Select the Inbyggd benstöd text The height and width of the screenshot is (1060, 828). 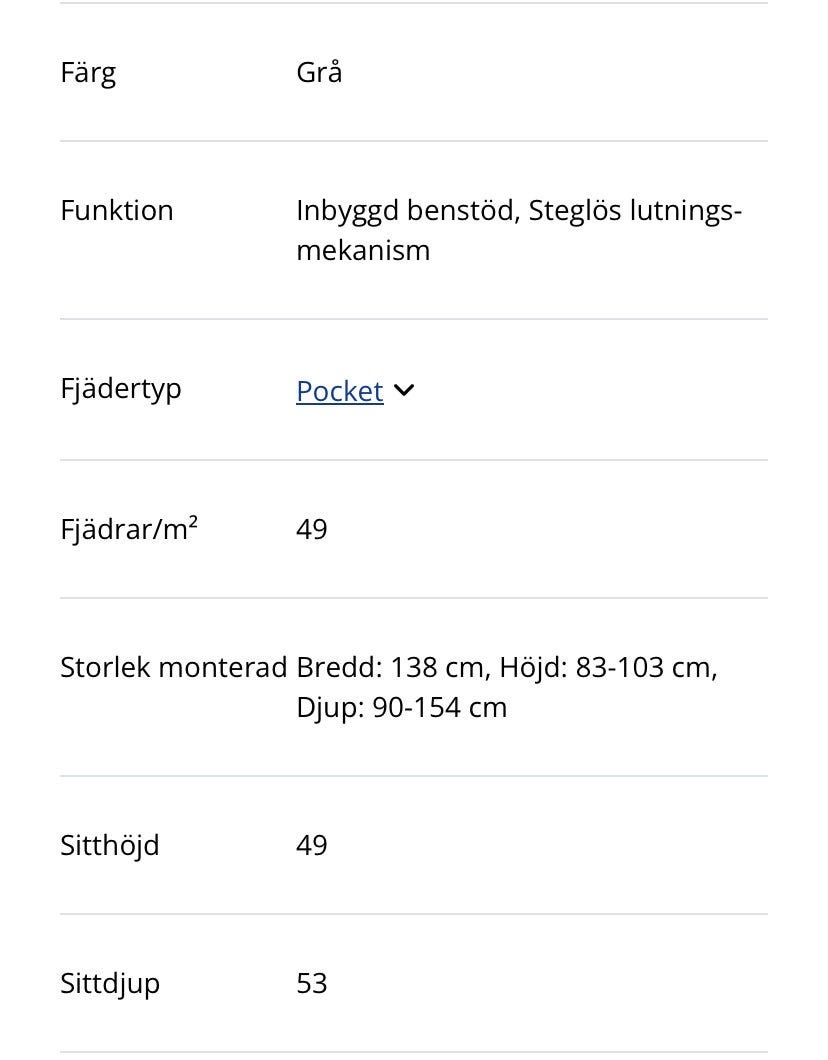[405, 211]
